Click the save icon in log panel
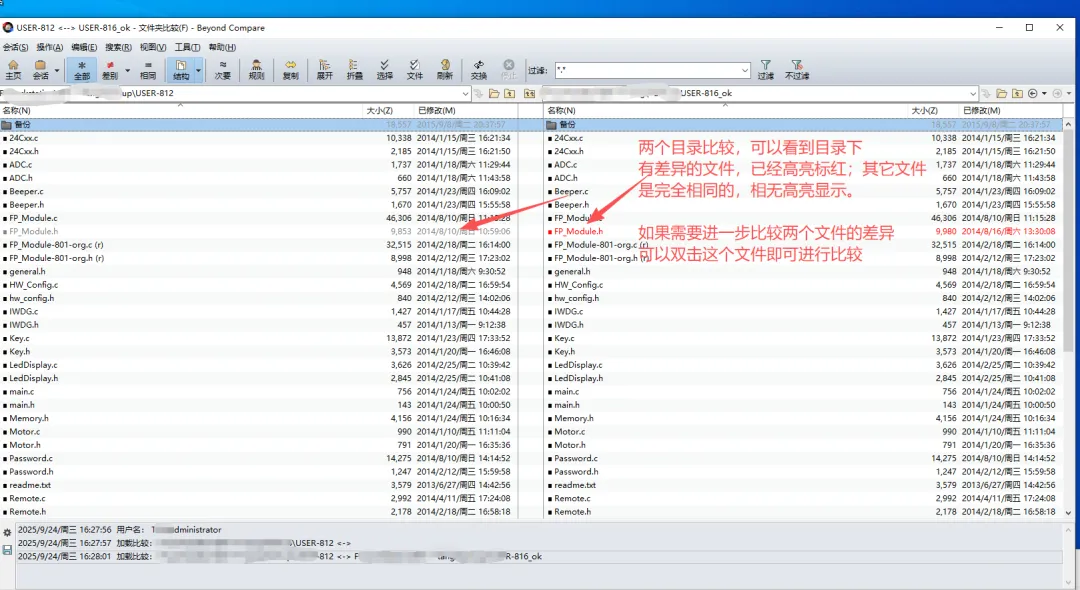 (7, 550)
